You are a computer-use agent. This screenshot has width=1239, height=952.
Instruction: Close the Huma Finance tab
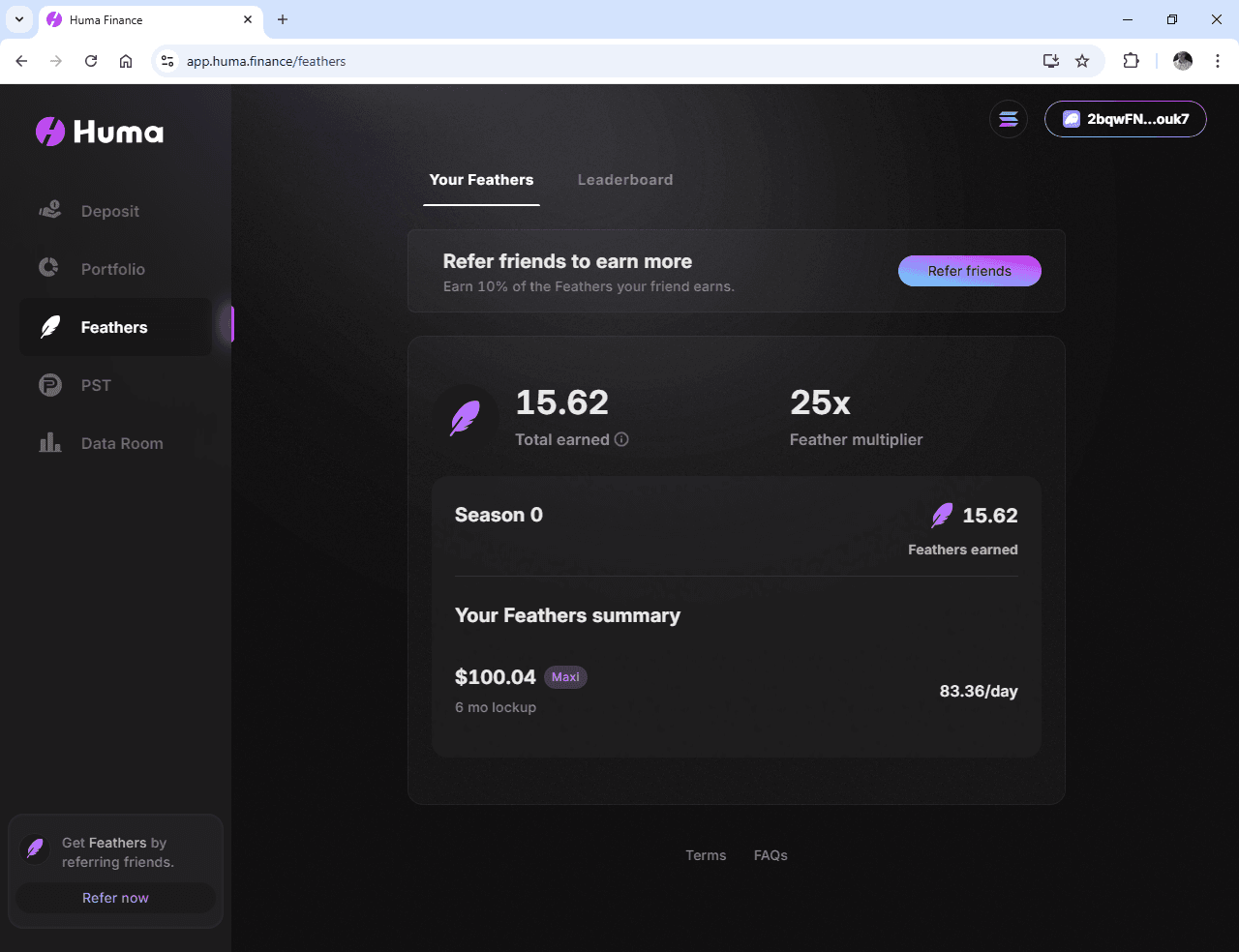(248, 19)
